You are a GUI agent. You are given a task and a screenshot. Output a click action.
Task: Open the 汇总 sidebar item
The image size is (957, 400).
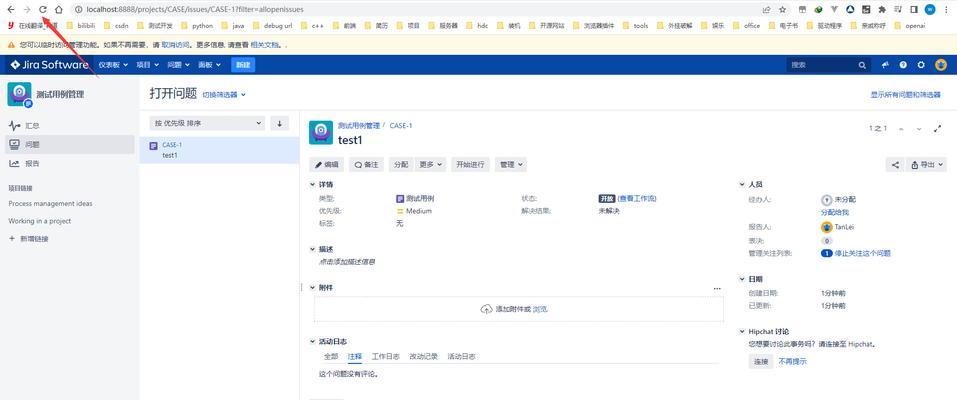click(70, 126)
